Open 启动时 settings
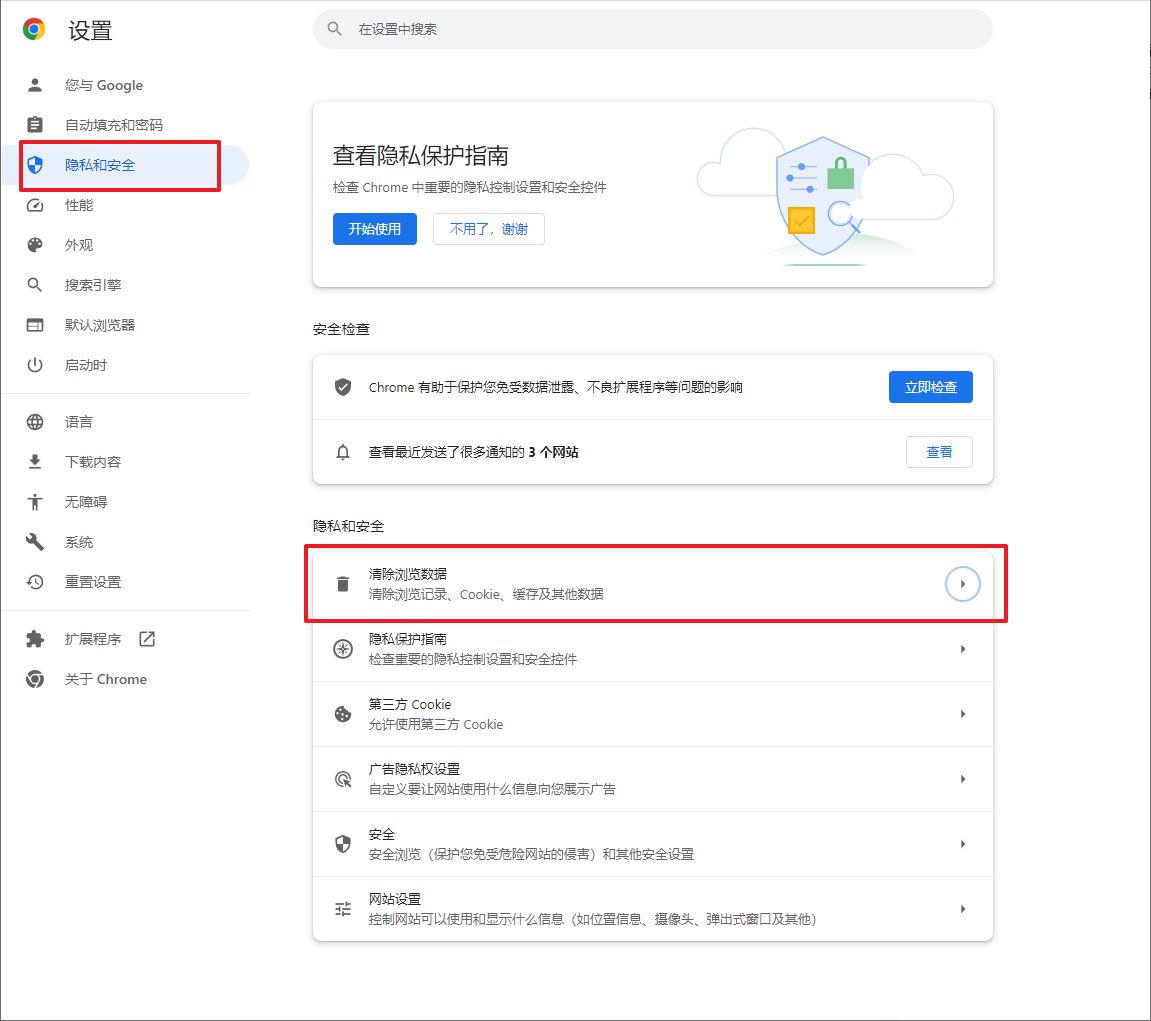This screenshot has height=1021, width=1151. point(125,365)
